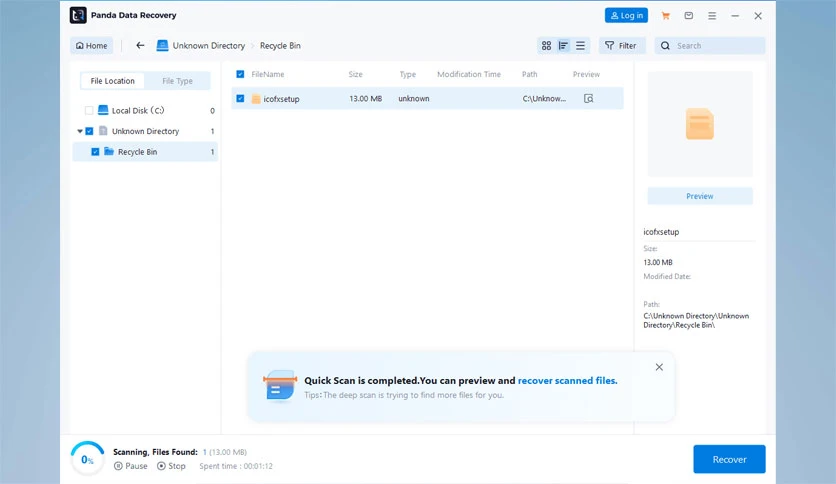Select Local Disk (C:) in the tree
Viewport: 836px width, 484px height.
coord(138,110)
